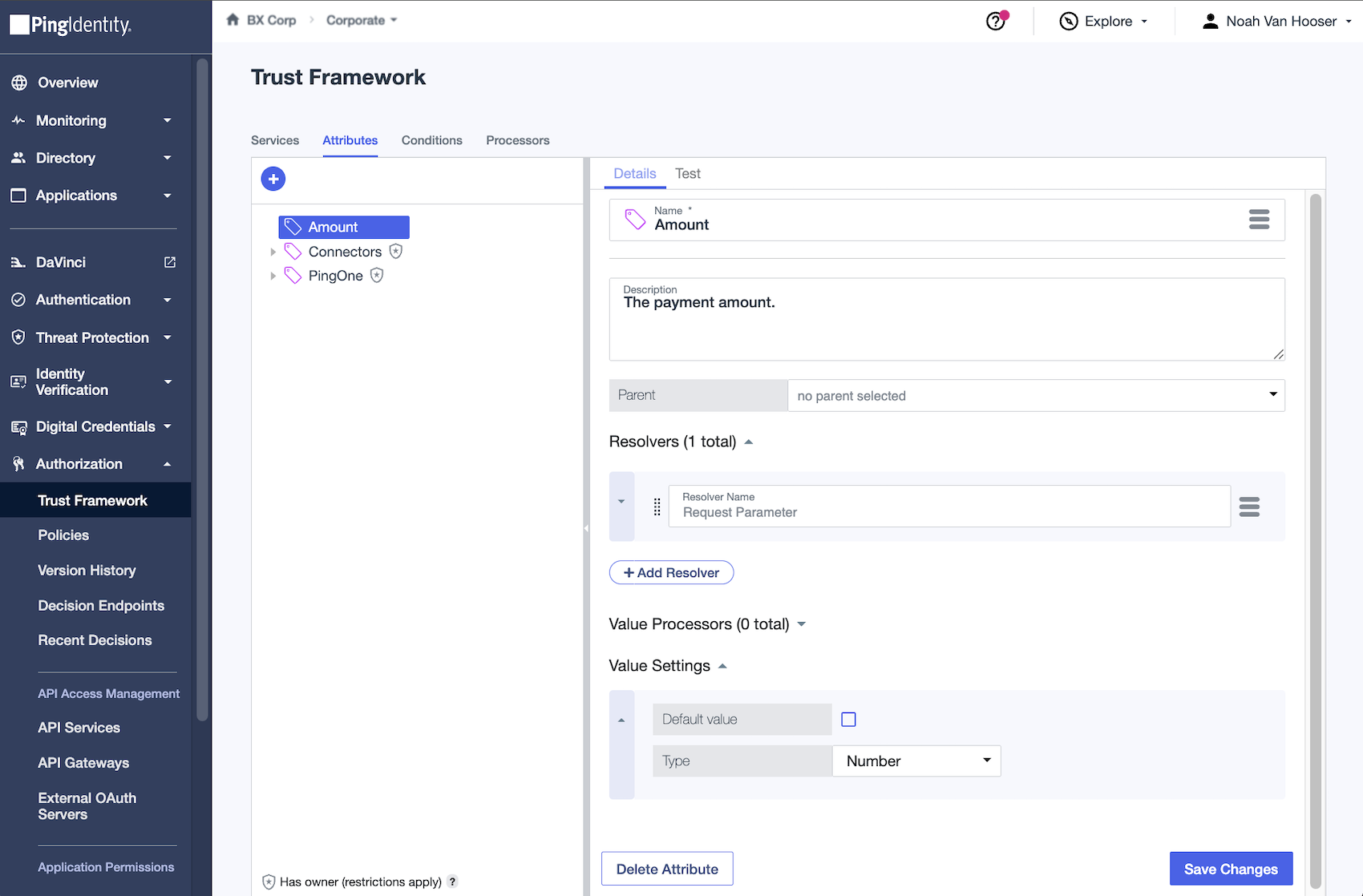Viewport: 1363px width, 896px height.
Task: Expand the Connectors tree node
Action: [x=273, y=252]
